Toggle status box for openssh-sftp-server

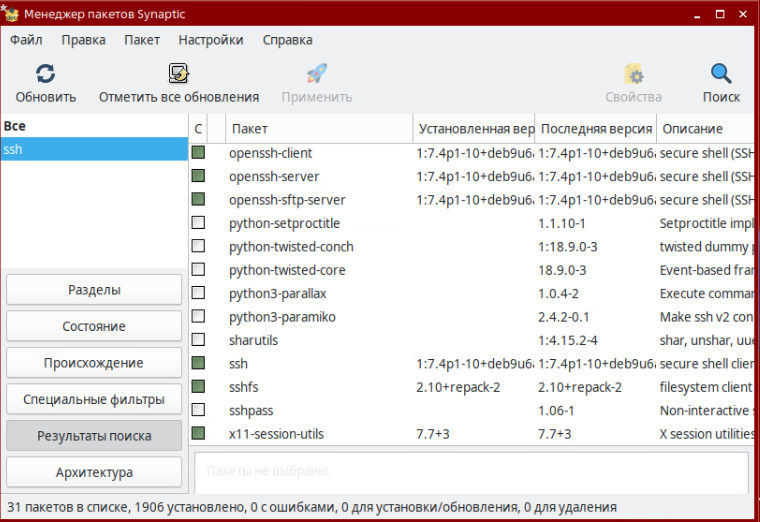[x=198, y=199]
